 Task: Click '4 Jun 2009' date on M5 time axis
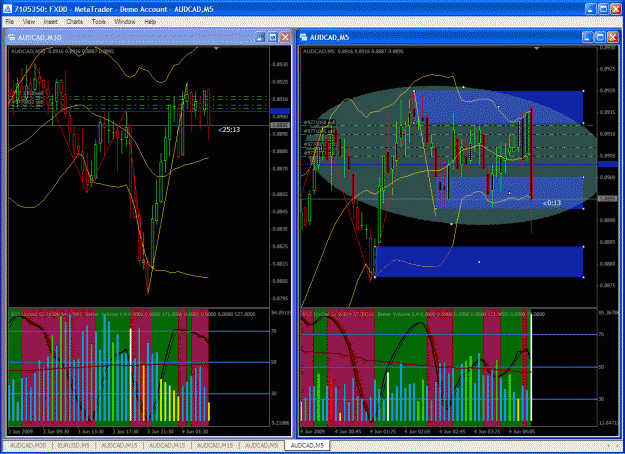pyautogui.click(x=312, y=432)
